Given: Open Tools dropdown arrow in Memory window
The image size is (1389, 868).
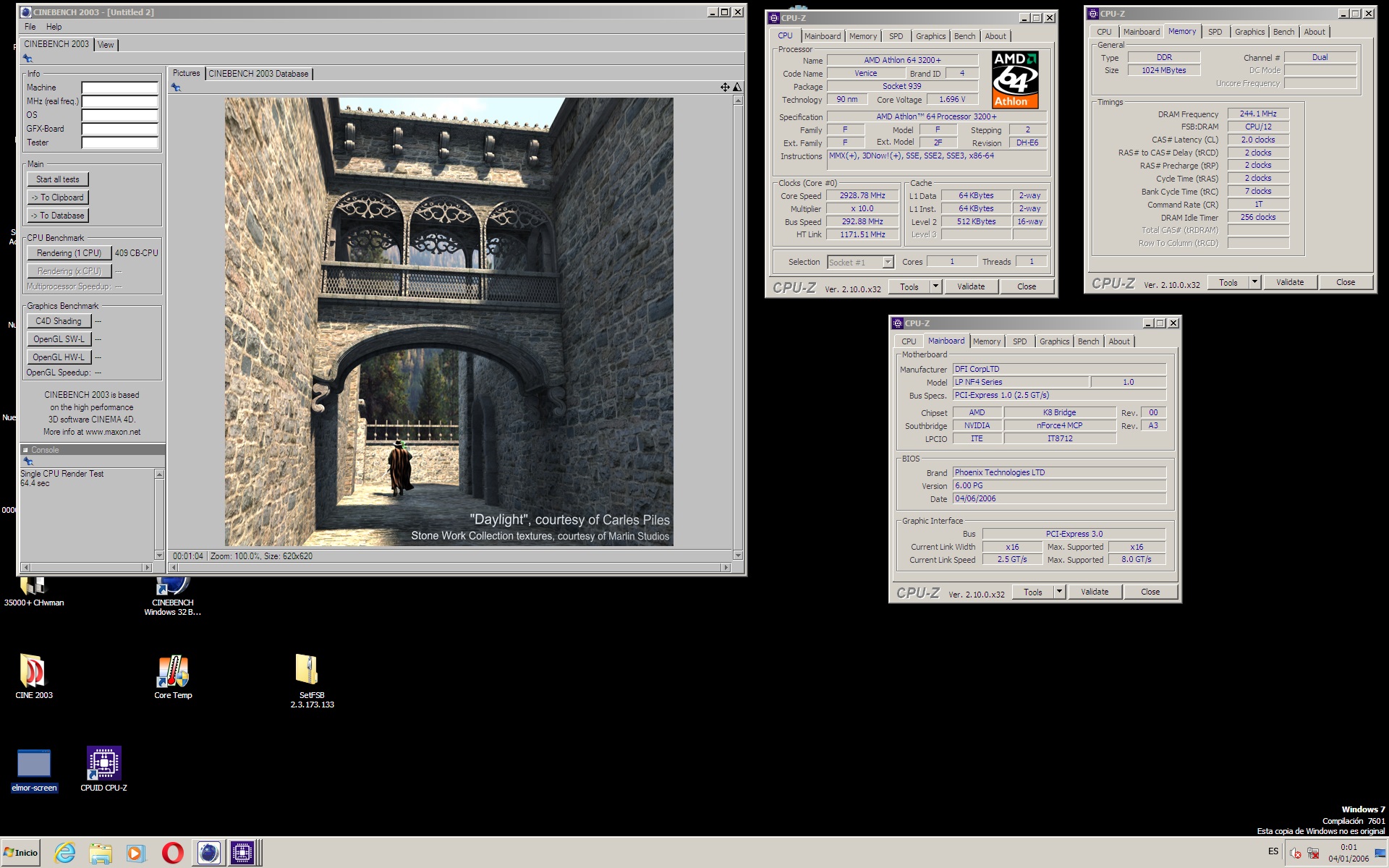Looking at the screenshot, I should pos(1254,282).
